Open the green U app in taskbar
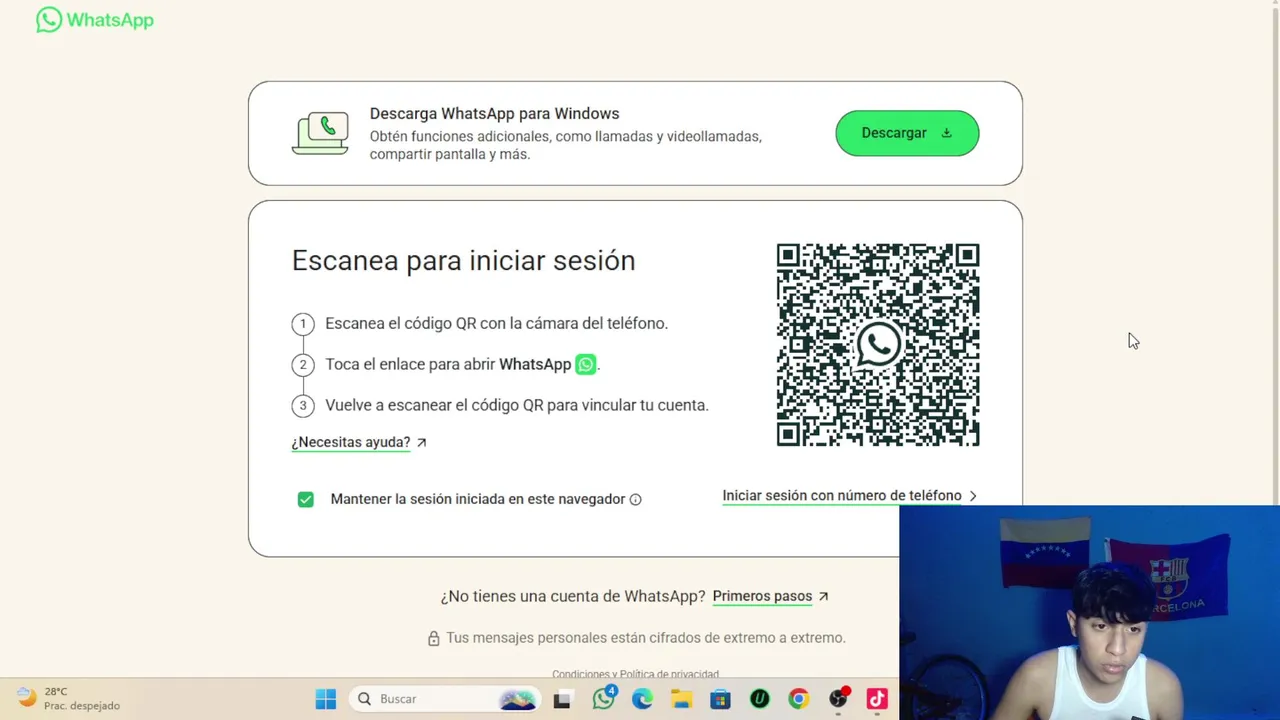Image resolution: width=1280 pixels, height=720 pixels. tap(760, 699)
